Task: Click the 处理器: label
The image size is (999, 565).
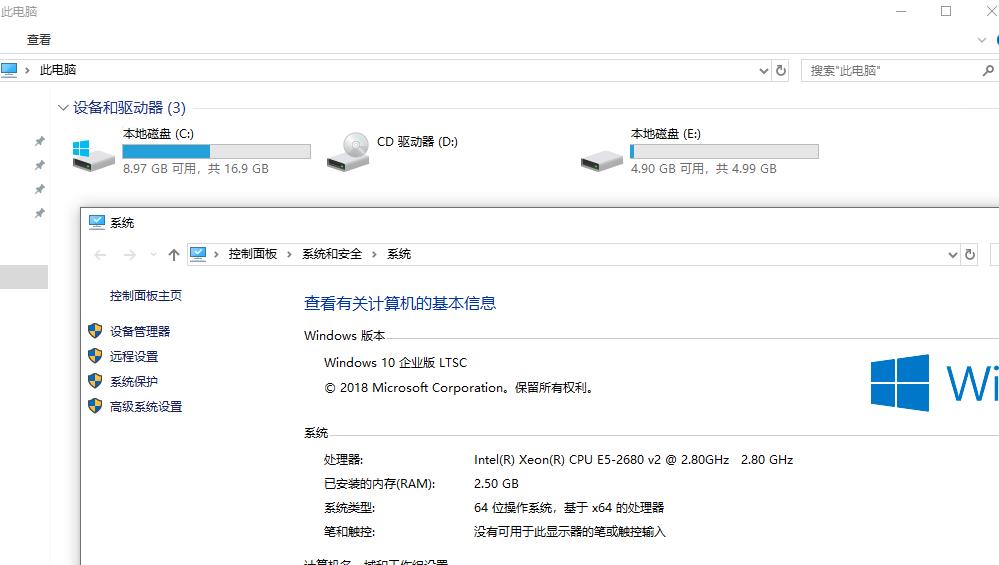Action: (x=343, y=460)
